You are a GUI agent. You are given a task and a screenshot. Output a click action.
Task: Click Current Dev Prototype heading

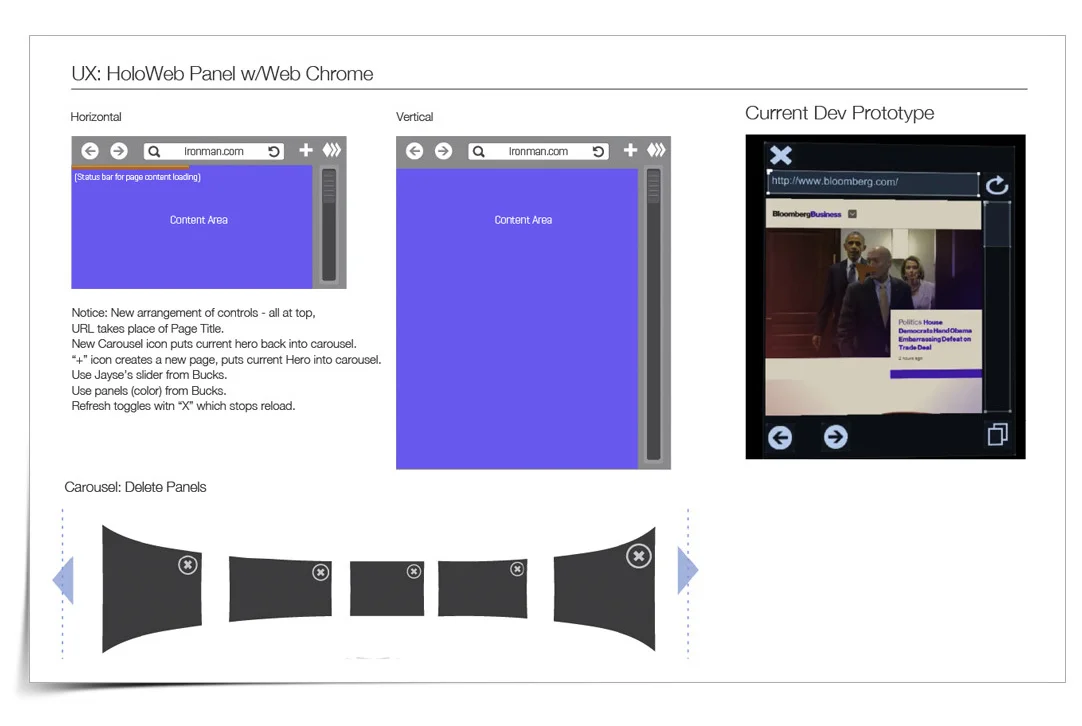coord(840,113)
